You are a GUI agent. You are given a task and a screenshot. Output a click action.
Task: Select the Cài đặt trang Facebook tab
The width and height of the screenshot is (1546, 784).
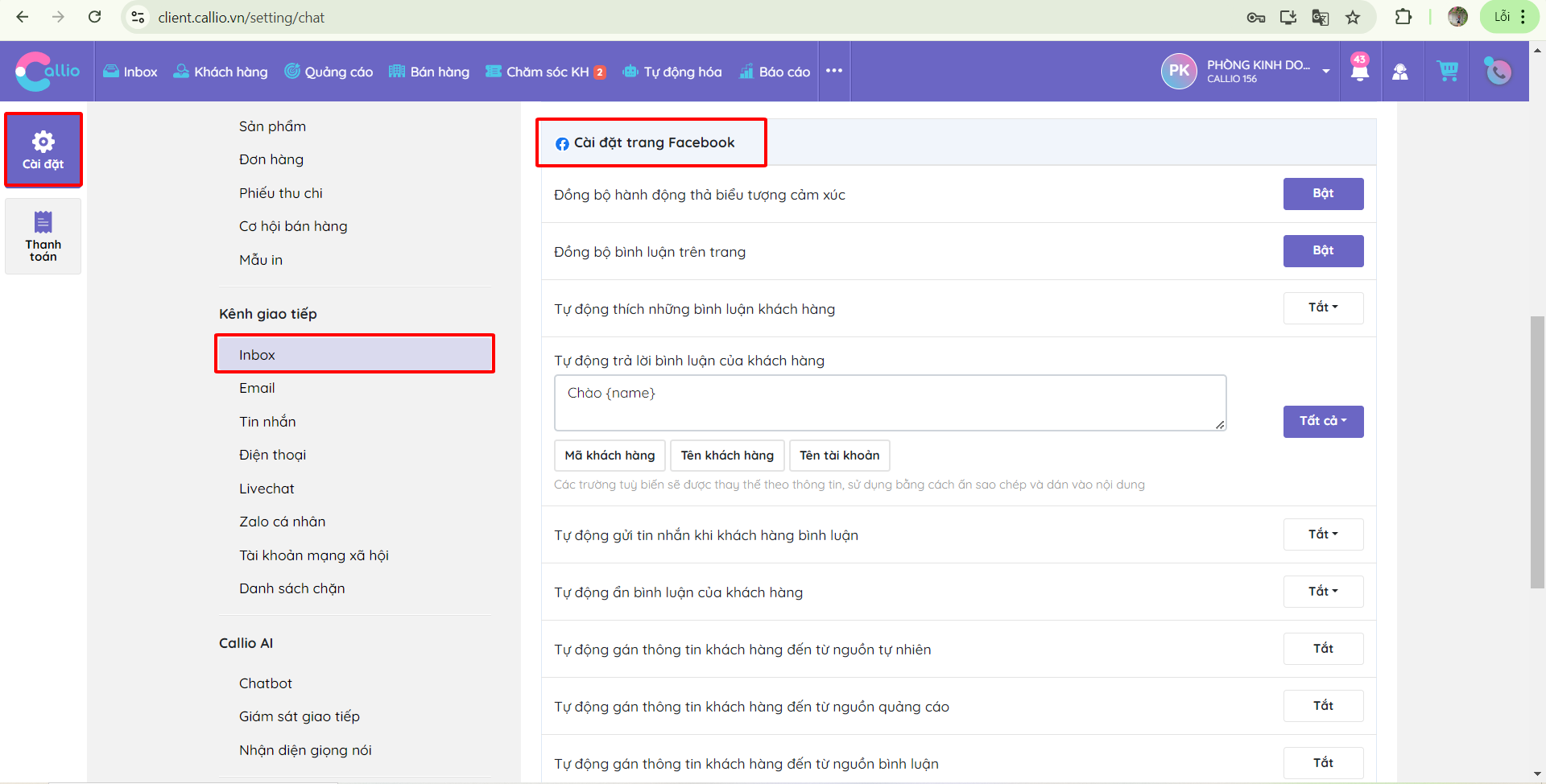tap(651, 142)
